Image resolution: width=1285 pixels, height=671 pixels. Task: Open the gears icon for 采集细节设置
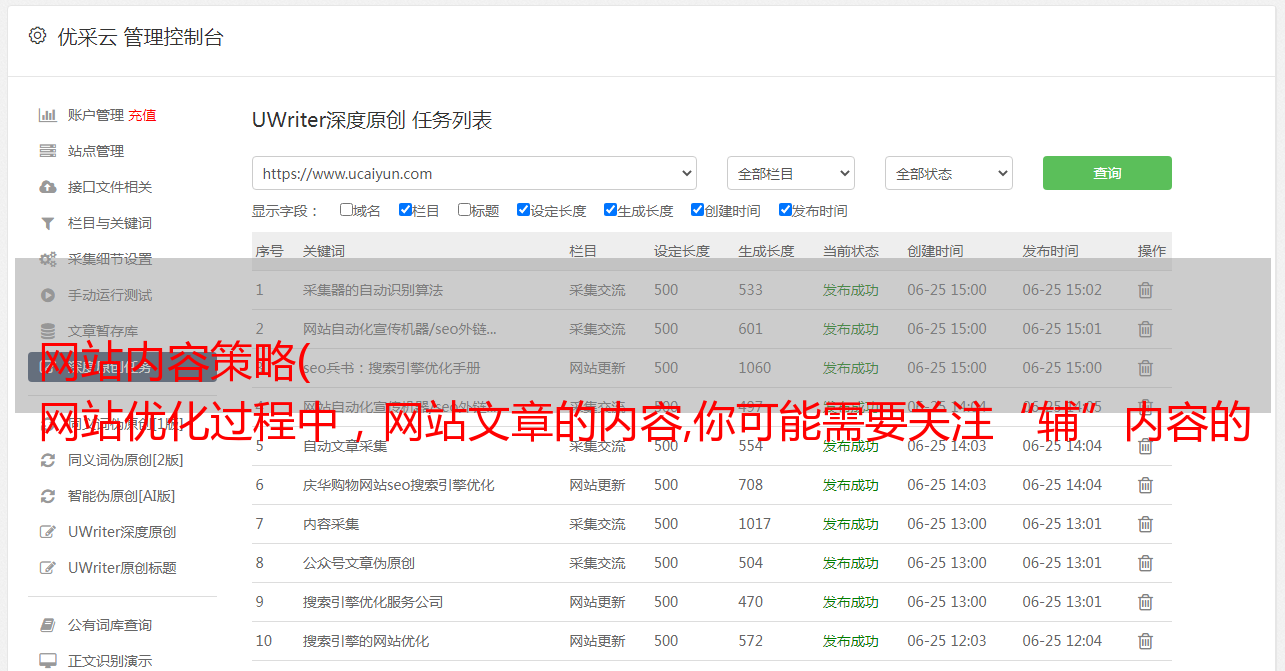(x=47, y=259)
